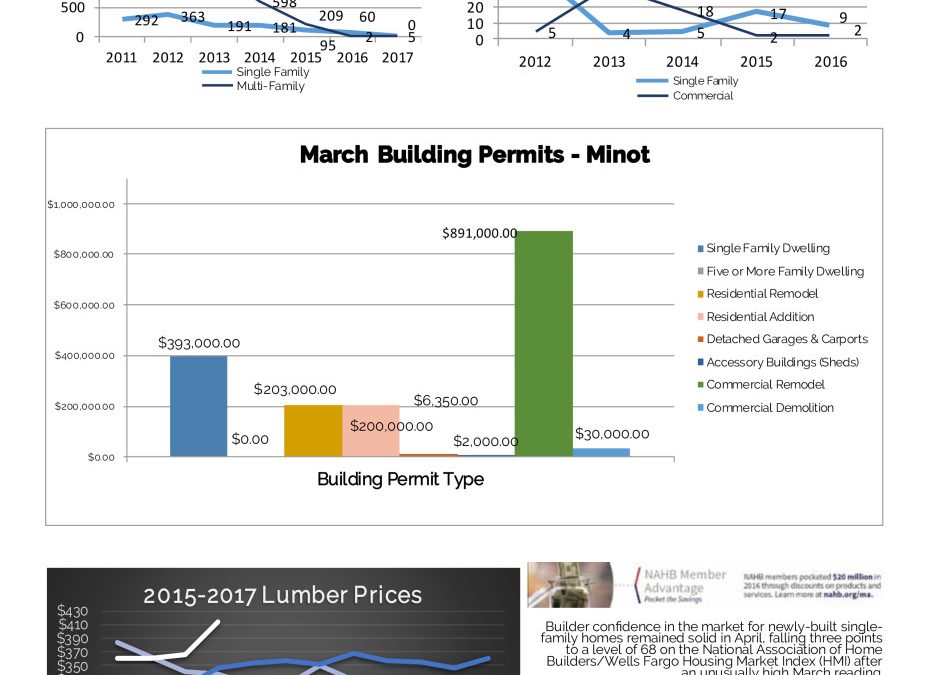Select the Commercial Demolition legend label

point(770,408)
